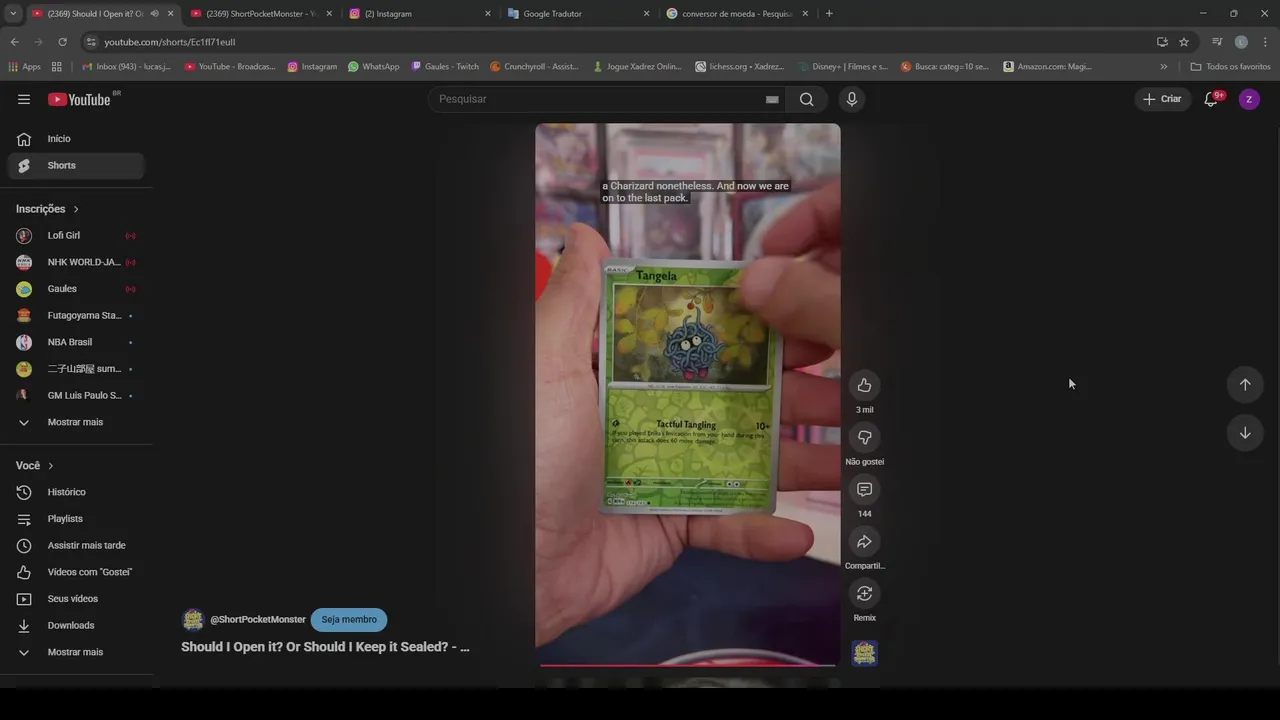Image resolution: width=1280 pixels, height=720 pixels.
Task: Switch to the ShortPocketMonster browser tab
Action: click(x=260, y=14)
